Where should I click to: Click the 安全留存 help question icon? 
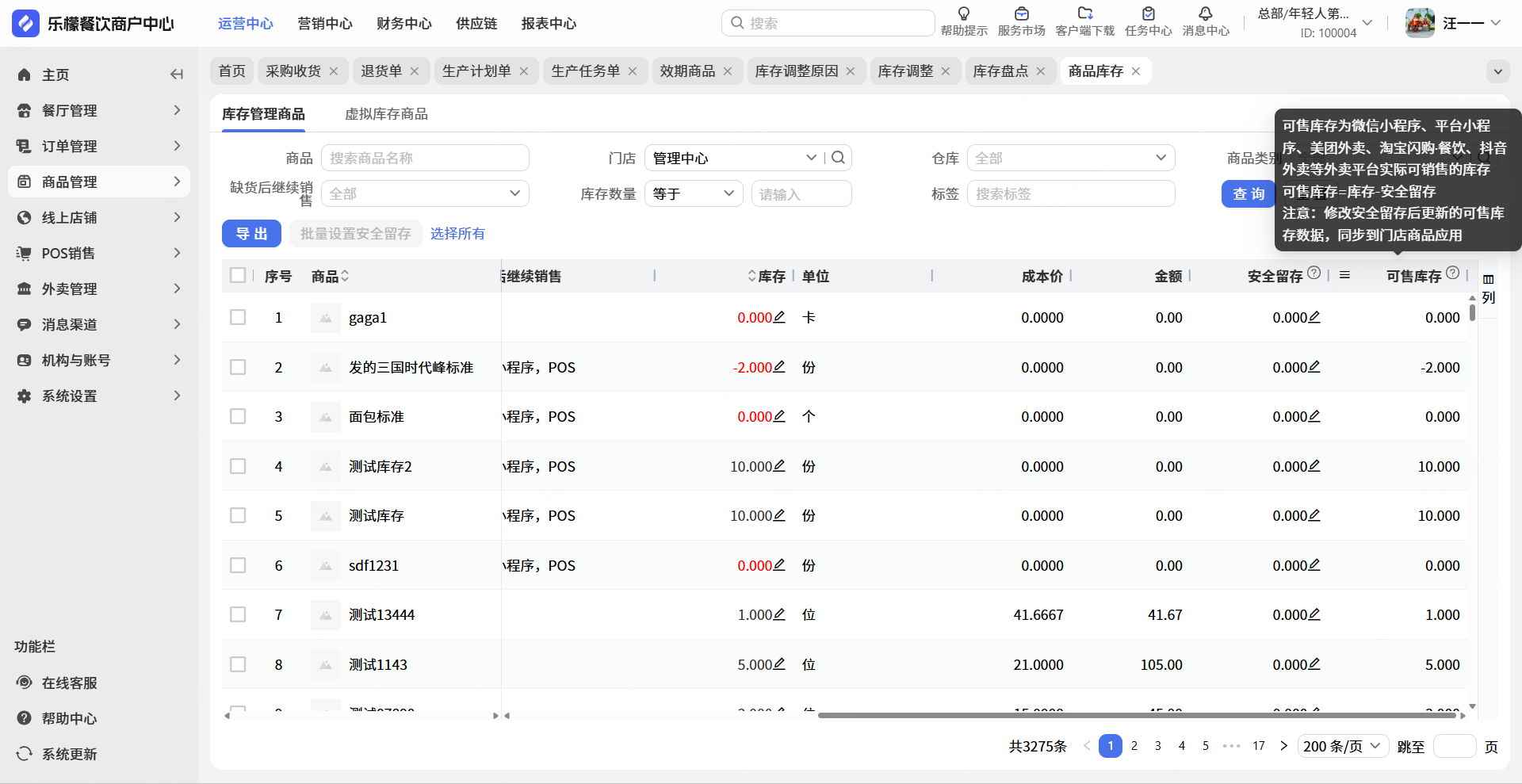tap(1314, 273)
